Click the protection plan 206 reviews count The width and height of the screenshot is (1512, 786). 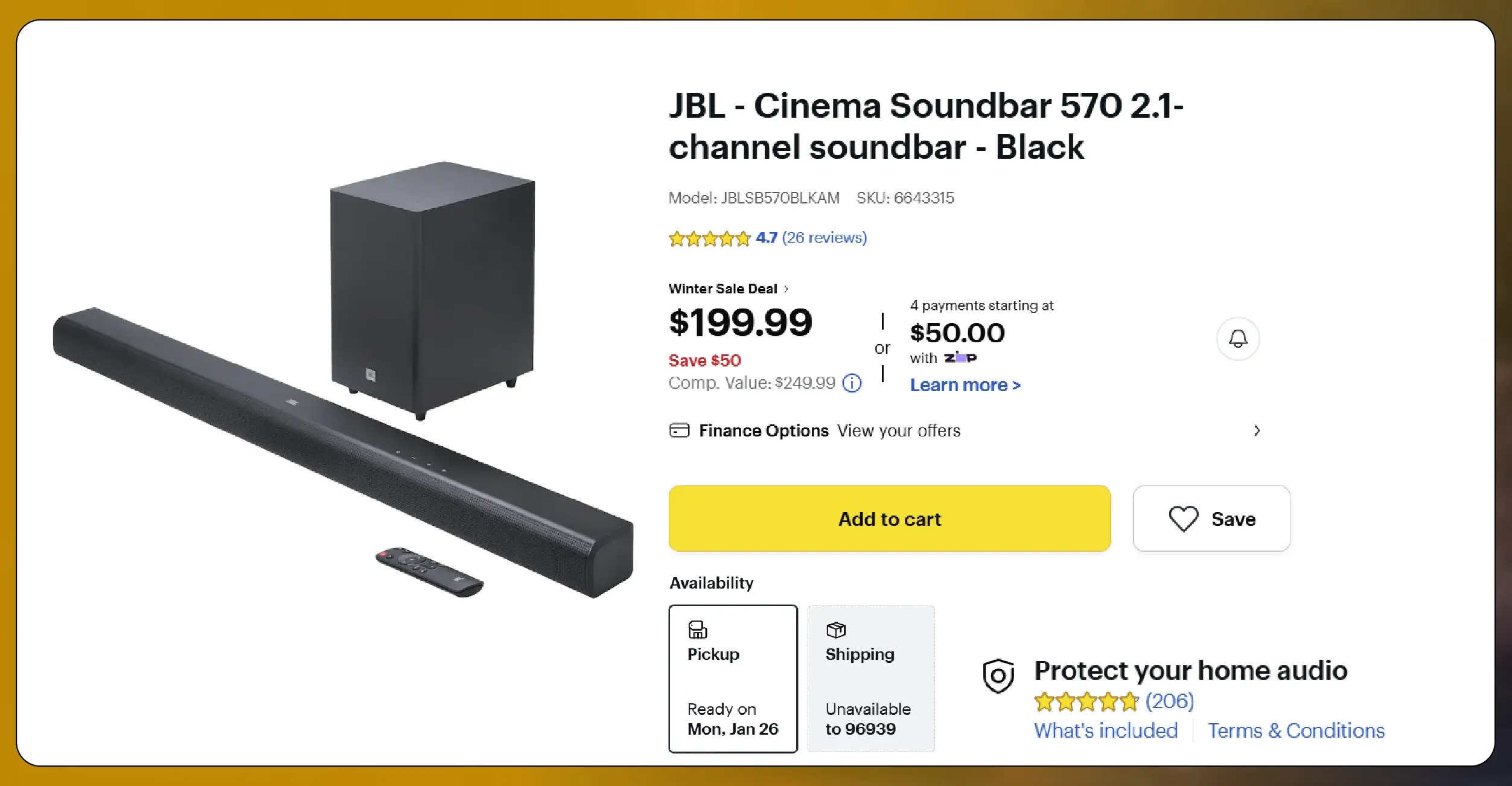[x=1169, y=701]
